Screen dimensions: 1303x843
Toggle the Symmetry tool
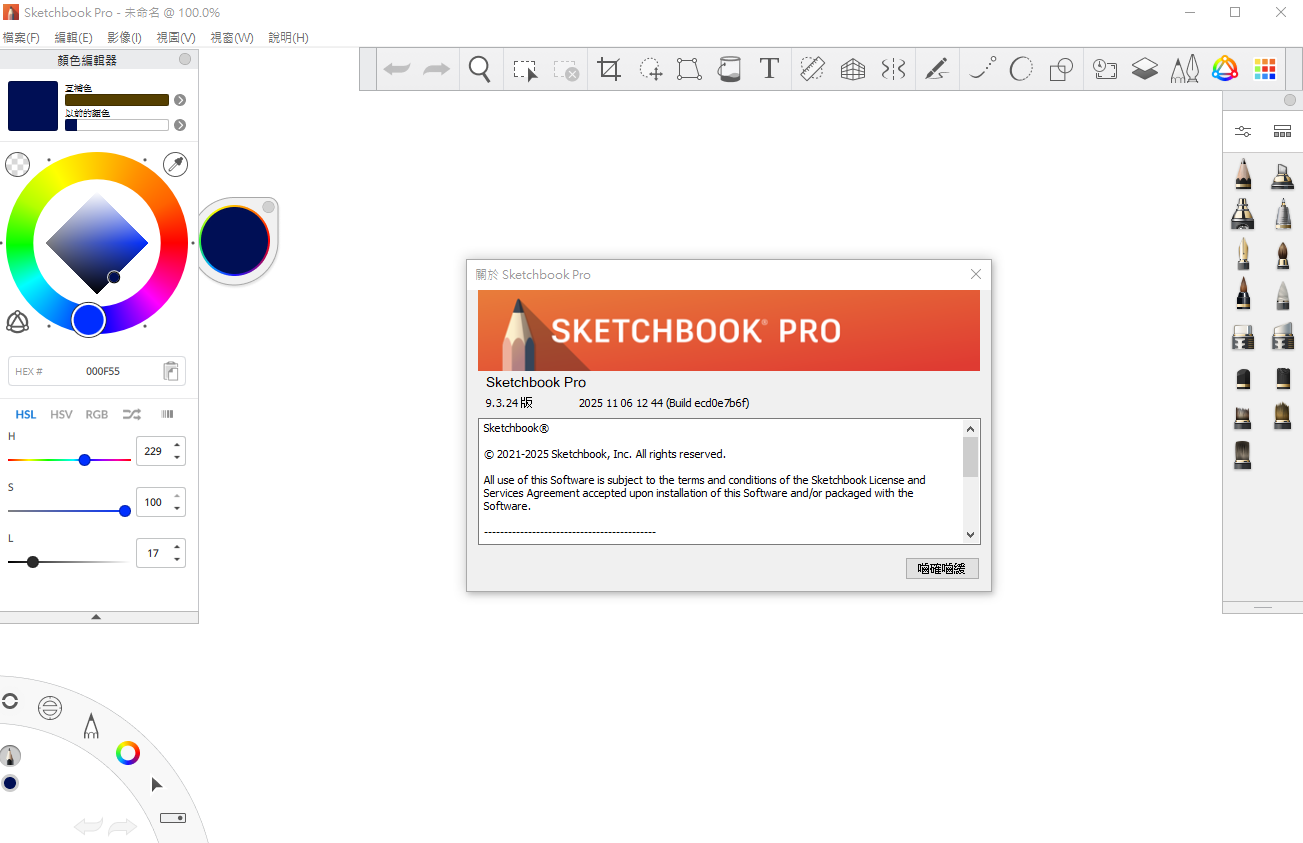[893, 69]
